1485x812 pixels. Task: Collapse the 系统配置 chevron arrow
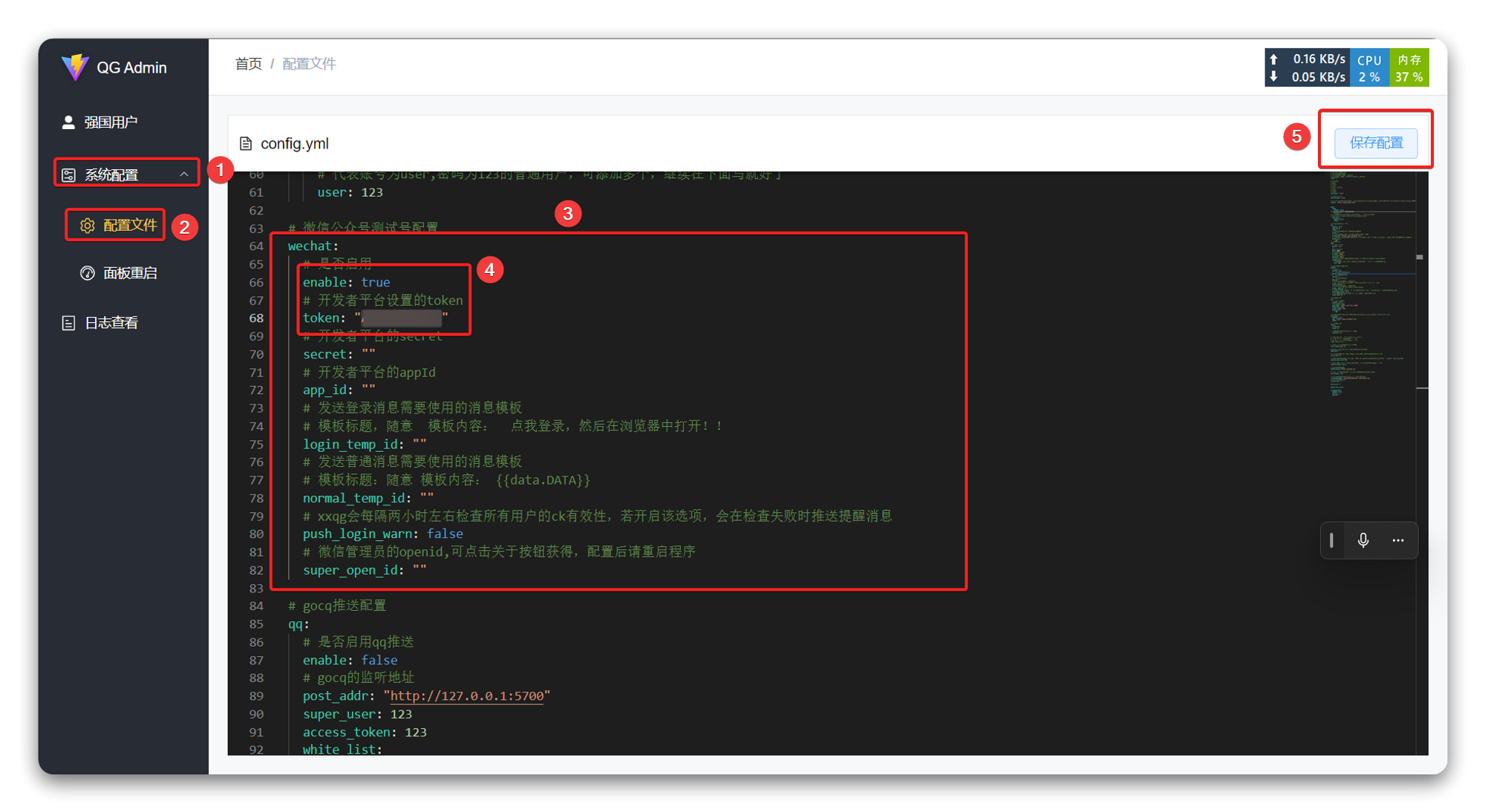tap(183, 174)
